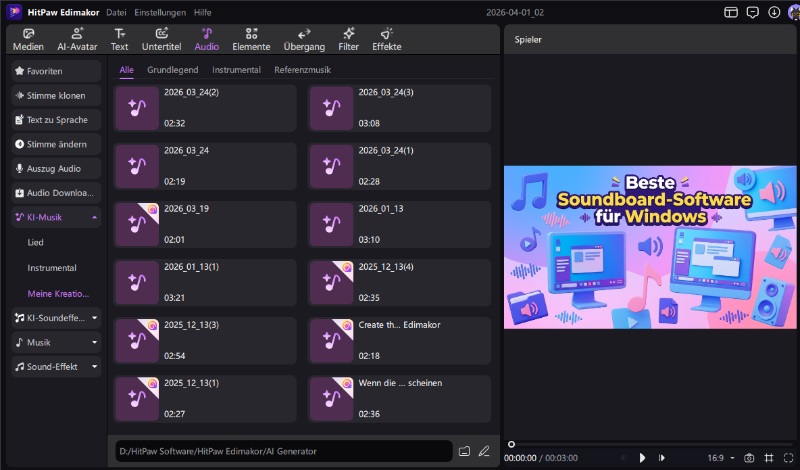Open Favoriten in the sidebar
This screenshot has height=470, width=800.
click(56, 71)
